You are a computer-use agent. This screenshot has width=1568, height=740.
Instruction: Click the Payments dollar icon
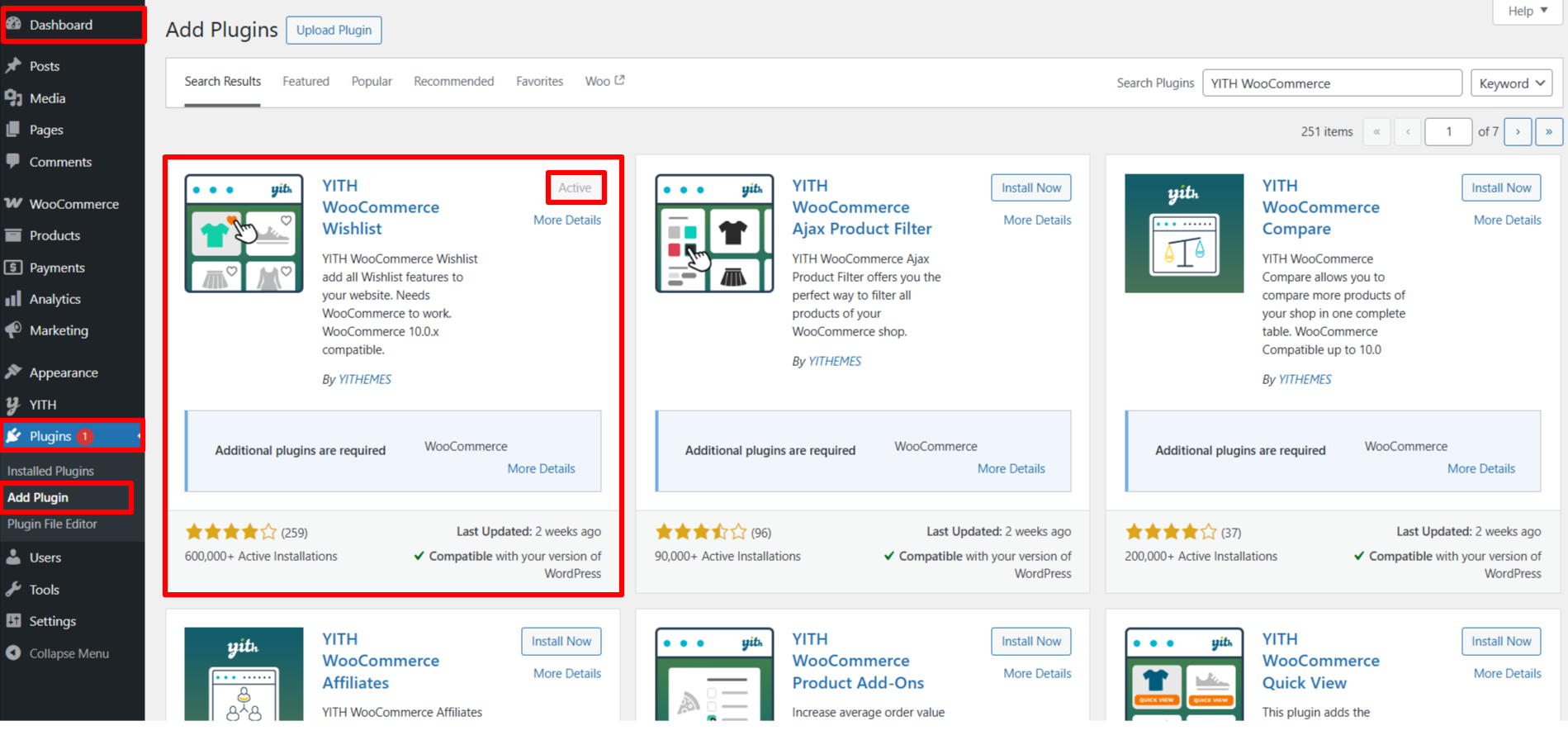[x=13, y=268]
